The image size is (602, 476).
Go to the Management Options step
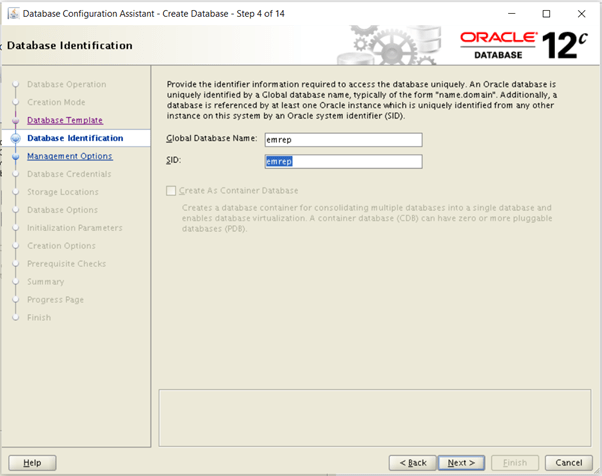(x=69, y=156)
